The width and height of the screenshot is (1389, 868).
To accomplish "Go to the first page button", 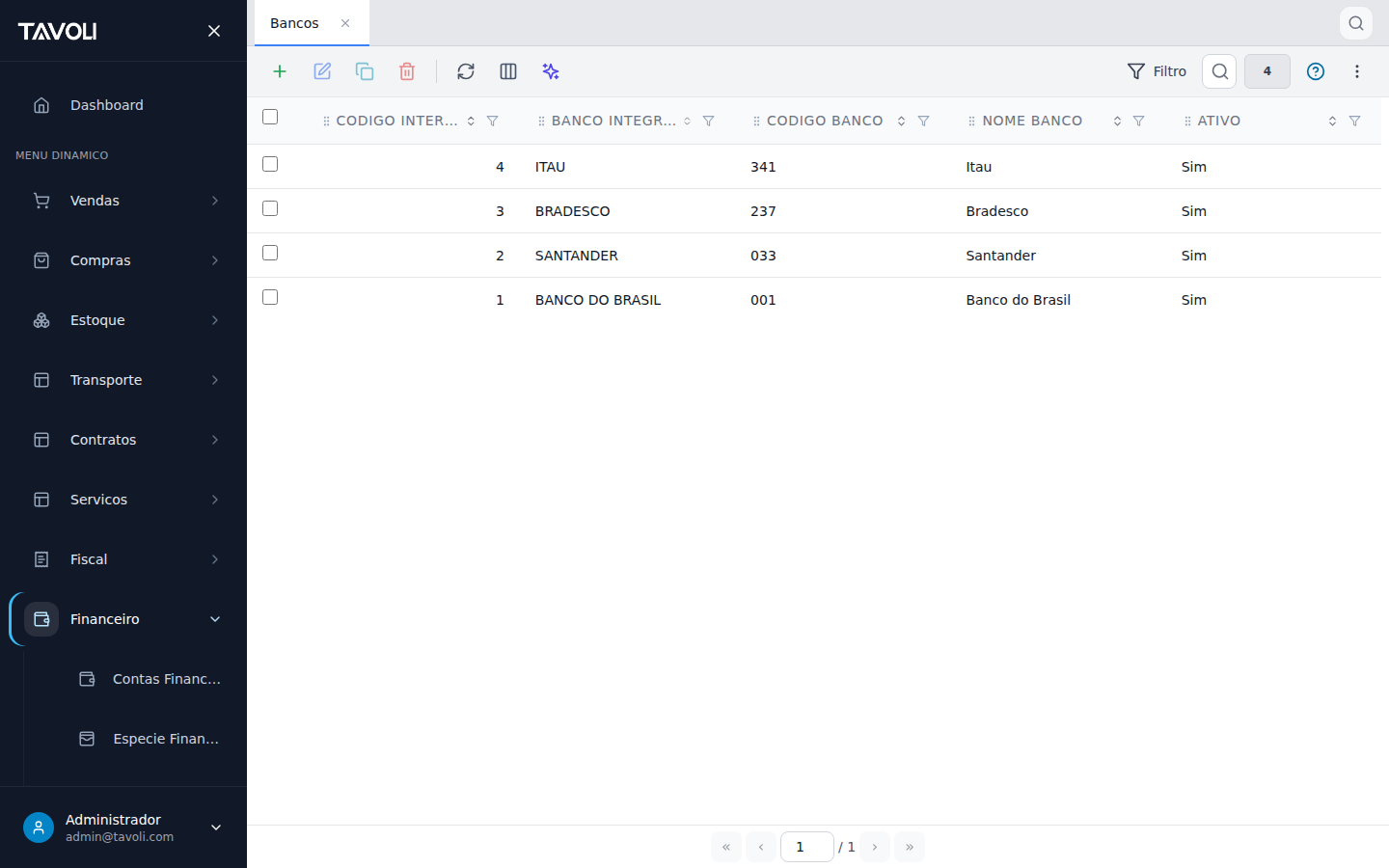I will click(726, 847).
